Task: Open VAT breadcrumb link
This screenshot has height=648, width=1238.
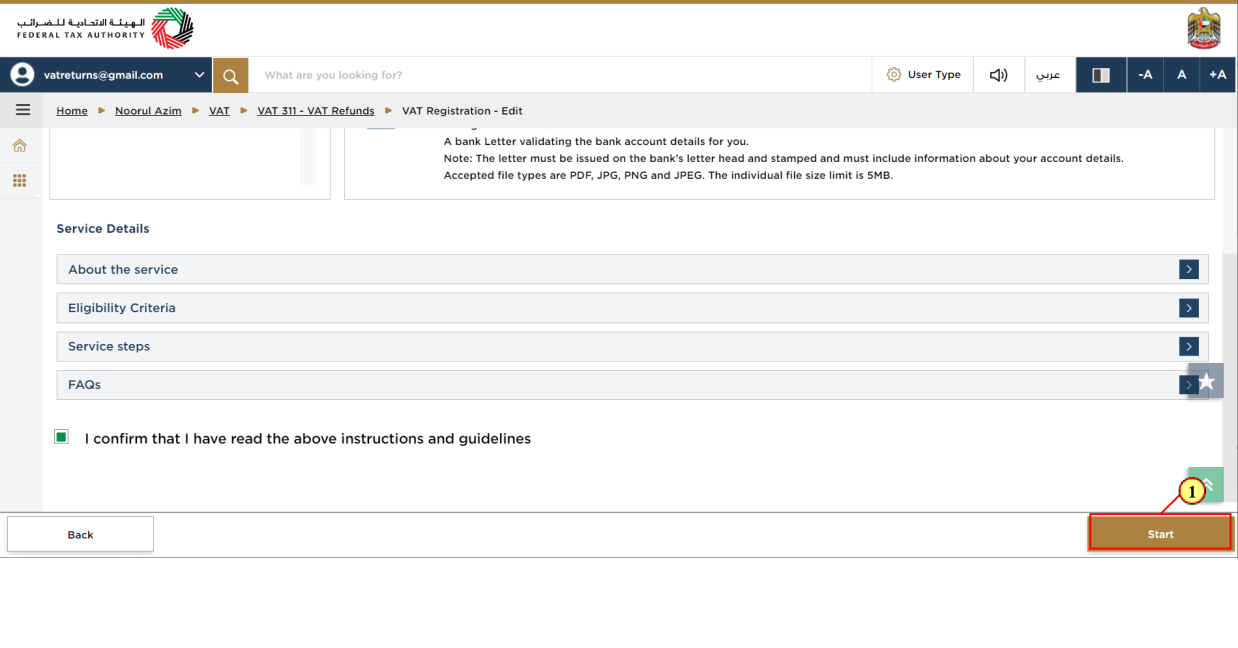Action: (x=219, y=111)
